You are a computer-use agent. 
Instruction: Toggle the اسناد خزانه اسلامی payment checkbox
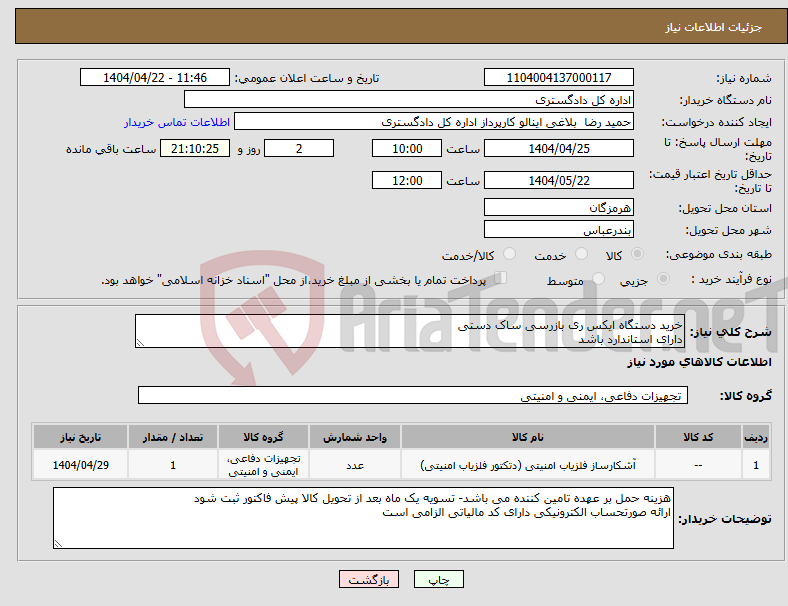pos(501,278)
